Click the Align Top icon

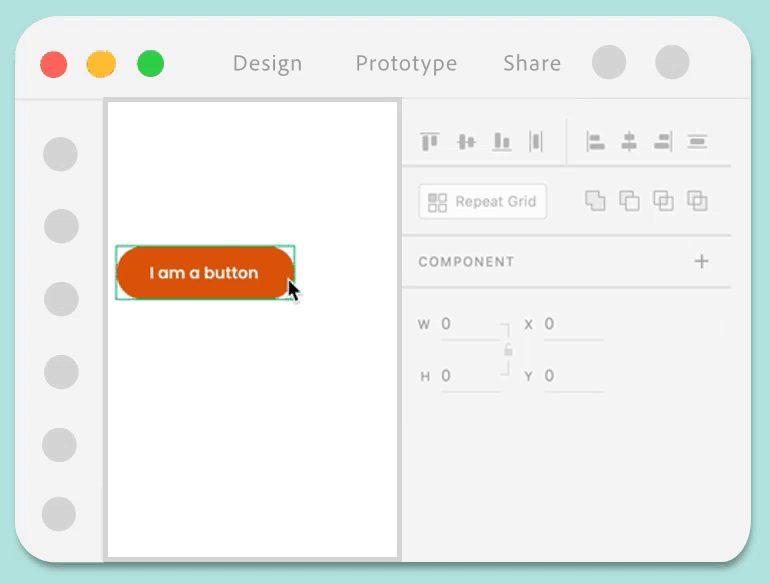point(430,142)
